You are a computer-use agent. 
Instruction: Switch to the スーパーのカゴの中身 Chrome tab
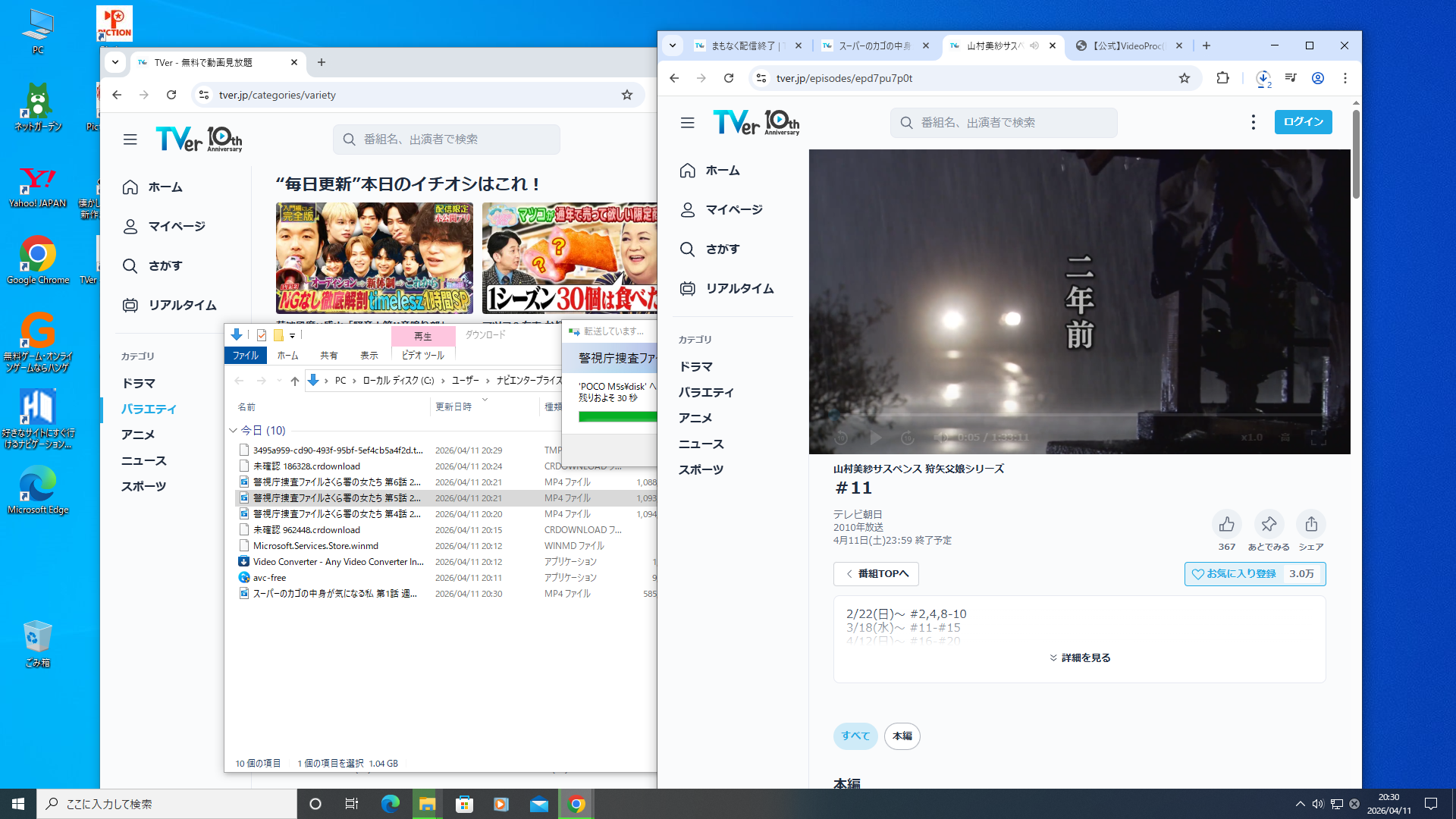877,45
